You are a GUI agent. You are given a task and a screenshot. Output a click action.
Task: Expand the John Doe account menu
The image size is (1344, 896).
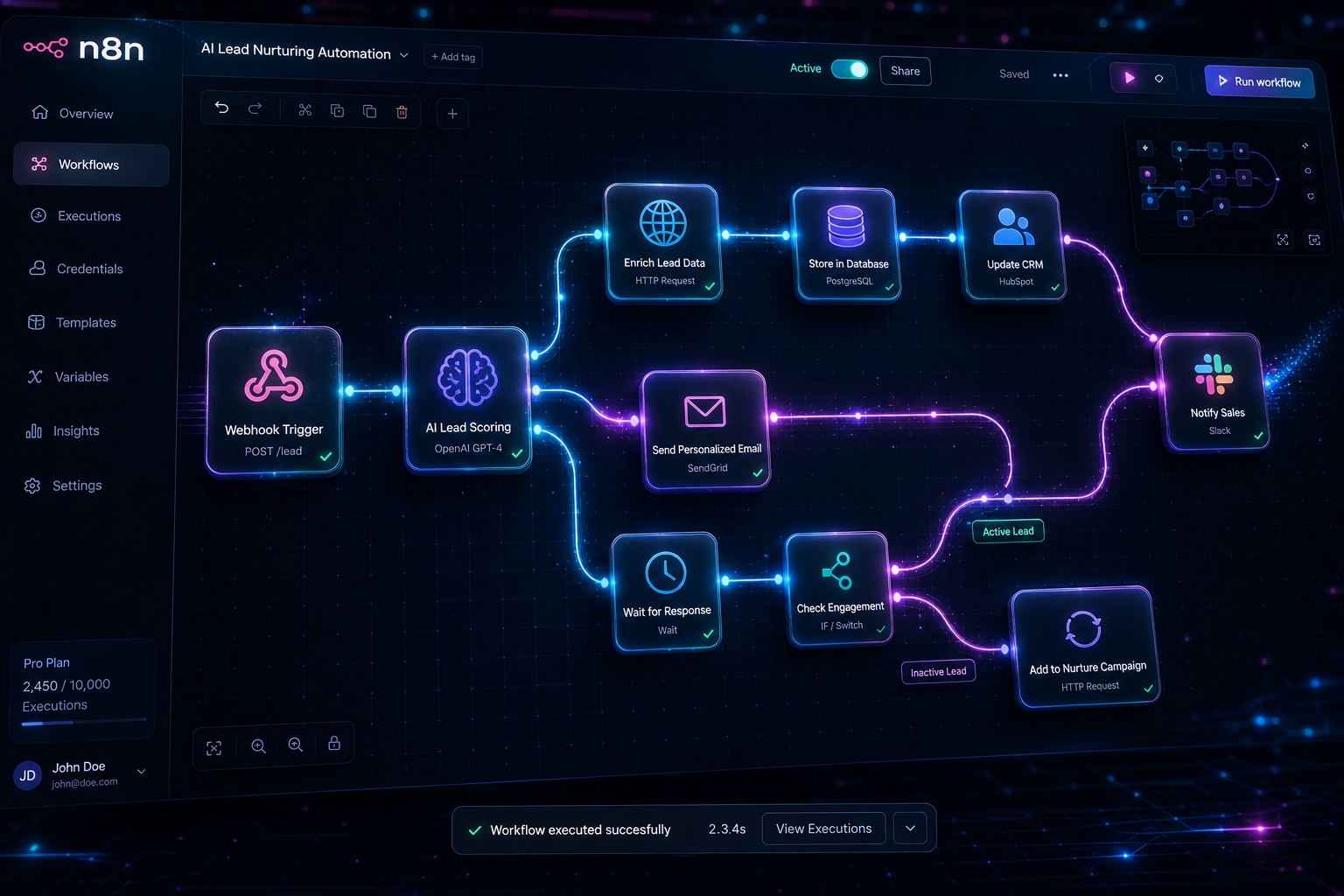coord(142,771)
